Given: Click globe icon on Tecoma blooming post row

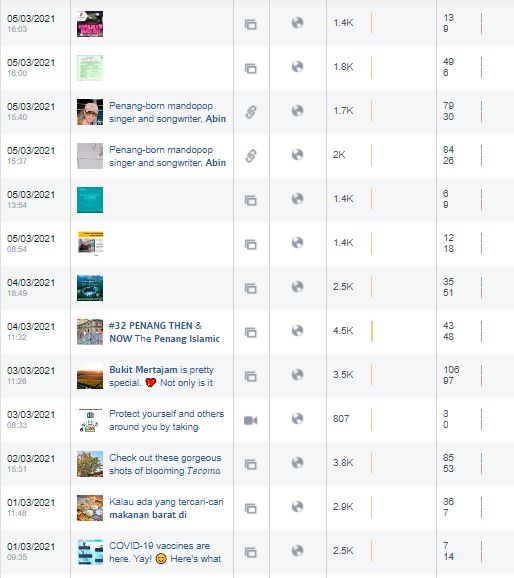Looking at the screenshot, I should (x=298, y=463).
